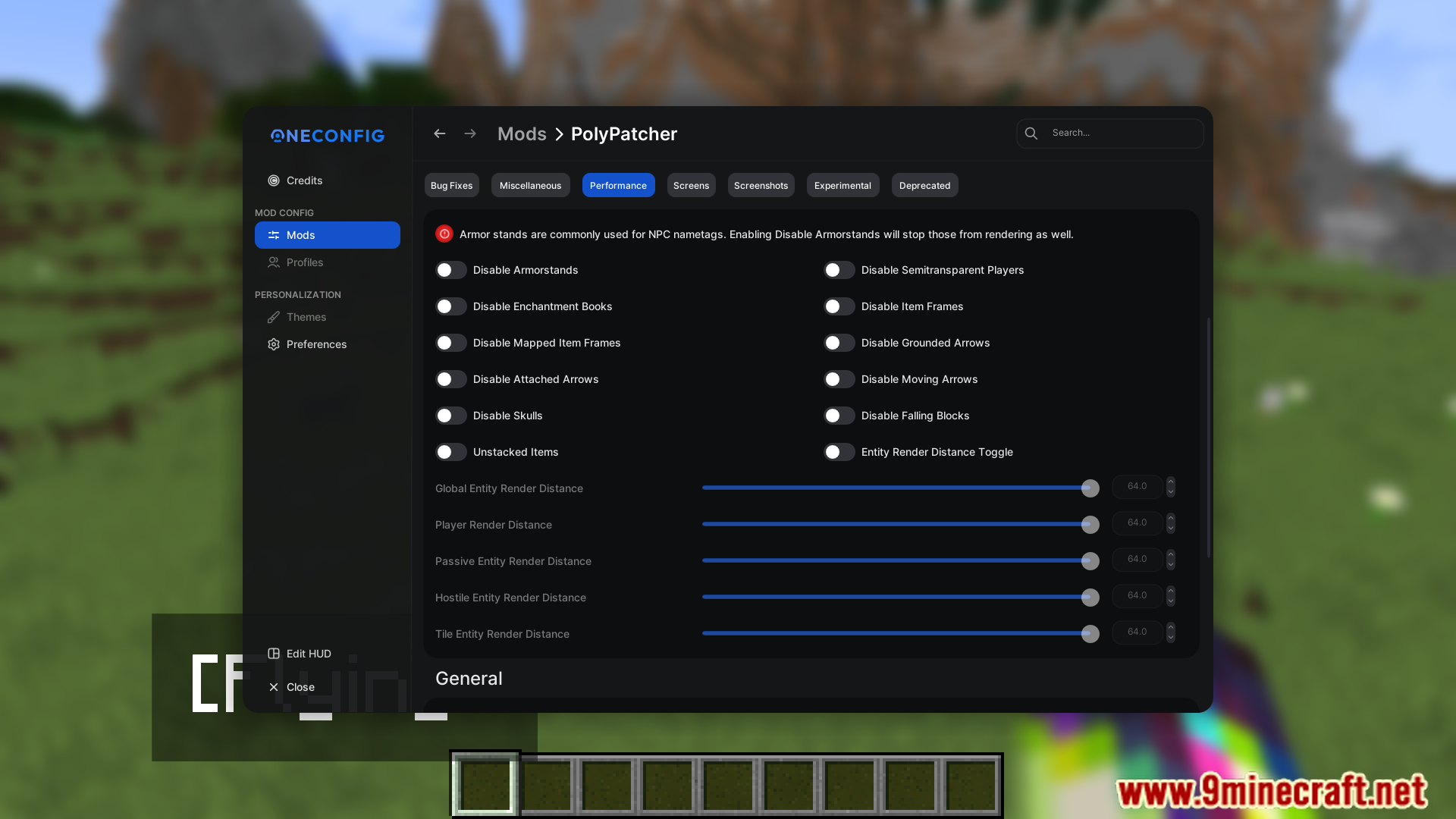1456x819 pixels.
Task: Click the Passive Entity Render Distance stepper arrows
Action: pyautogui.click(x=1171, y=560)
